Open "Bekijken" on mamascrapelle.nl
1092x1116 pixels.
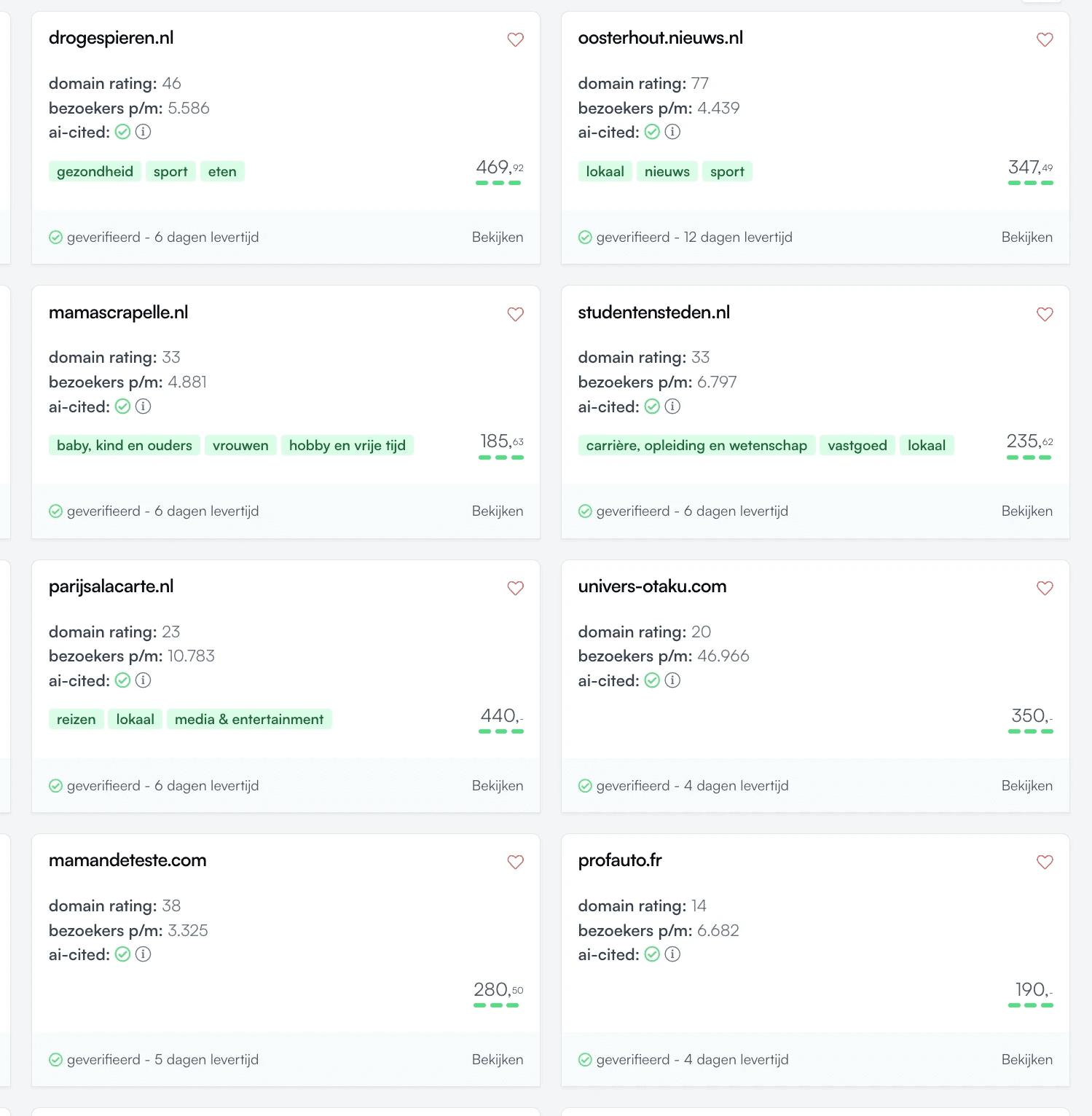498,511
